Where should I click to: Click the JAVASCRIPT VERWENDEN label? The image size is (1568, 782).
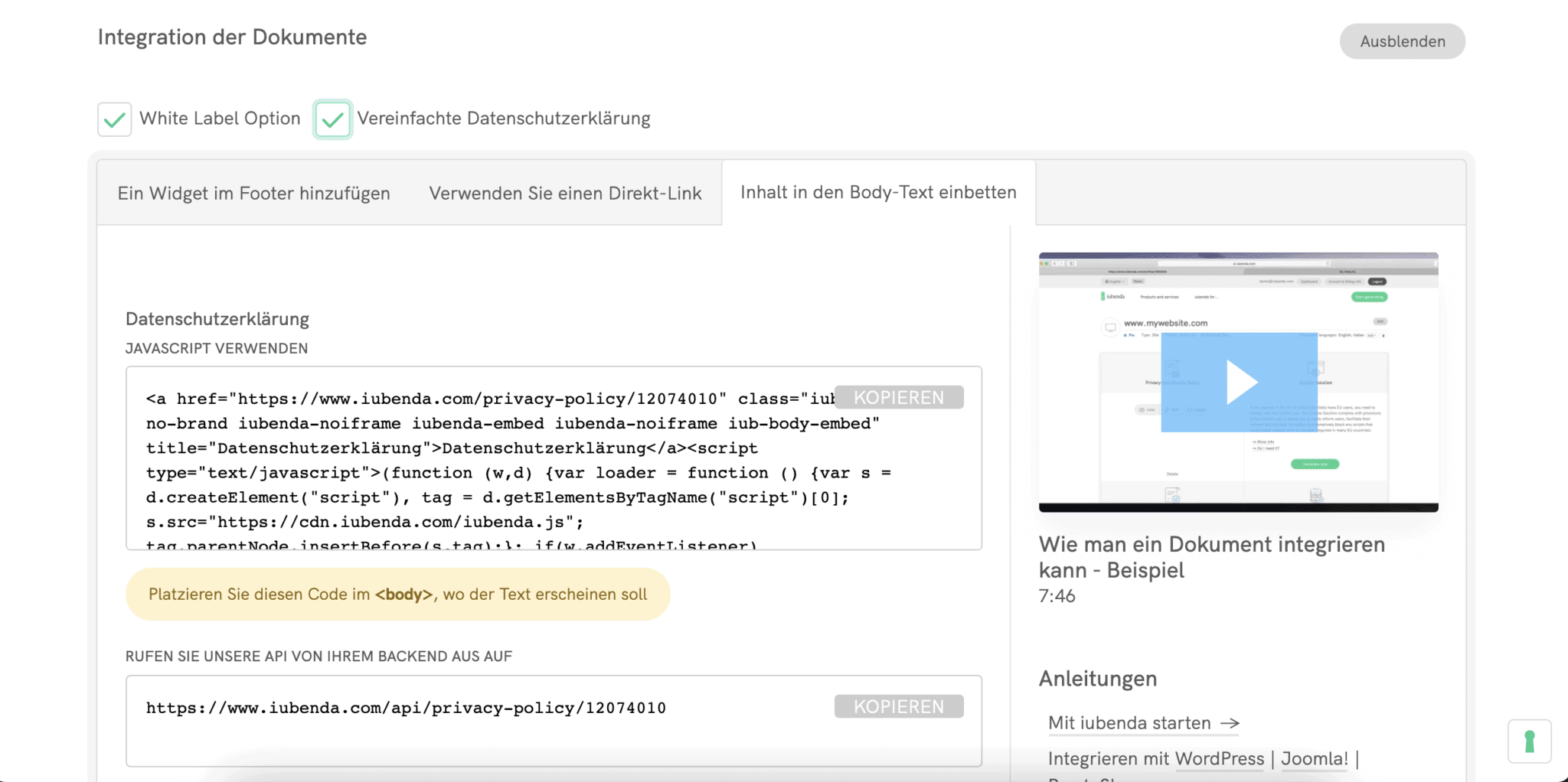pyautogui.click(x=217, y=348)
